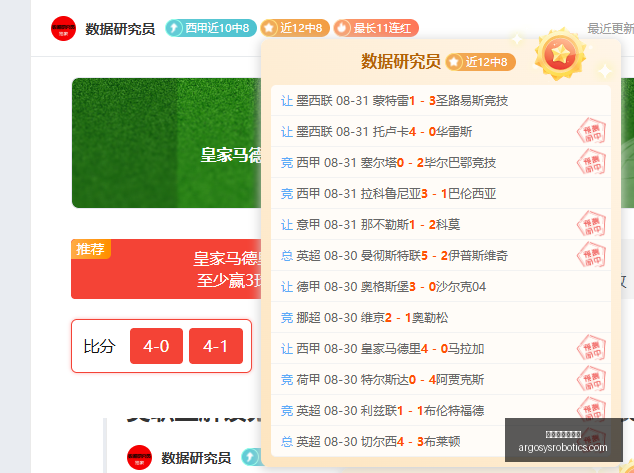Click the hit stamp on 托卢卡 row
The image size is (634, 473).
point(591,131)
